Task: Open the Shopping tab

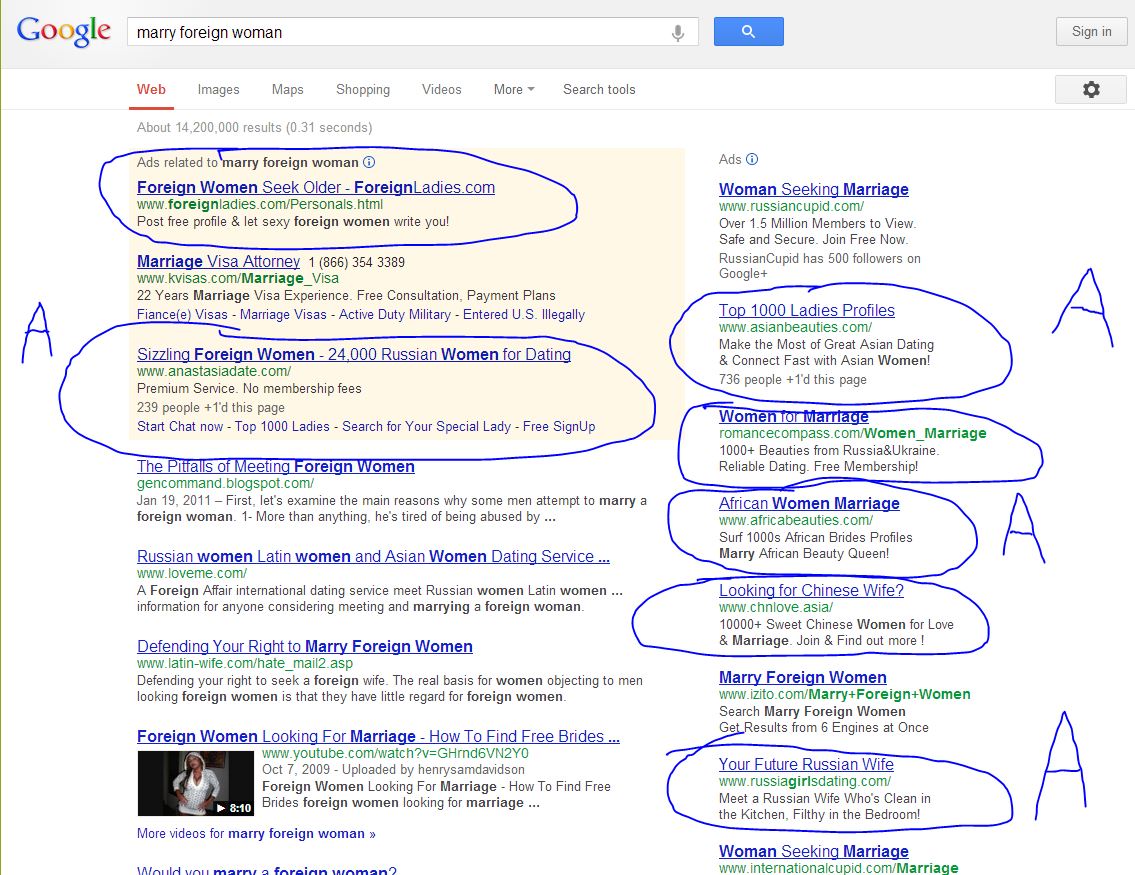Action: (x=363, y=90)
